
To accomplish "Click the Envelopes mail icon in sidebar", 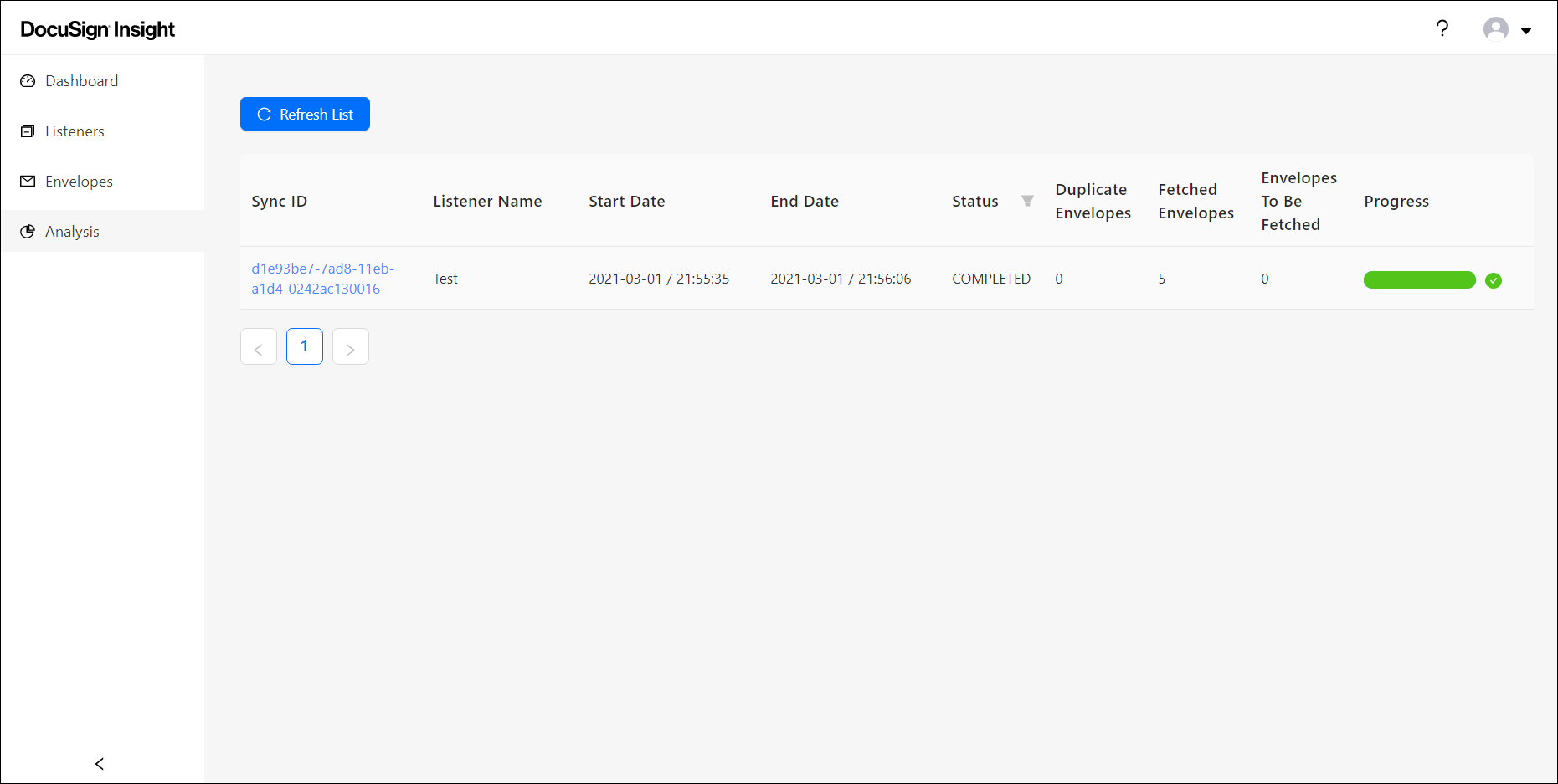I will coord(28,182).
